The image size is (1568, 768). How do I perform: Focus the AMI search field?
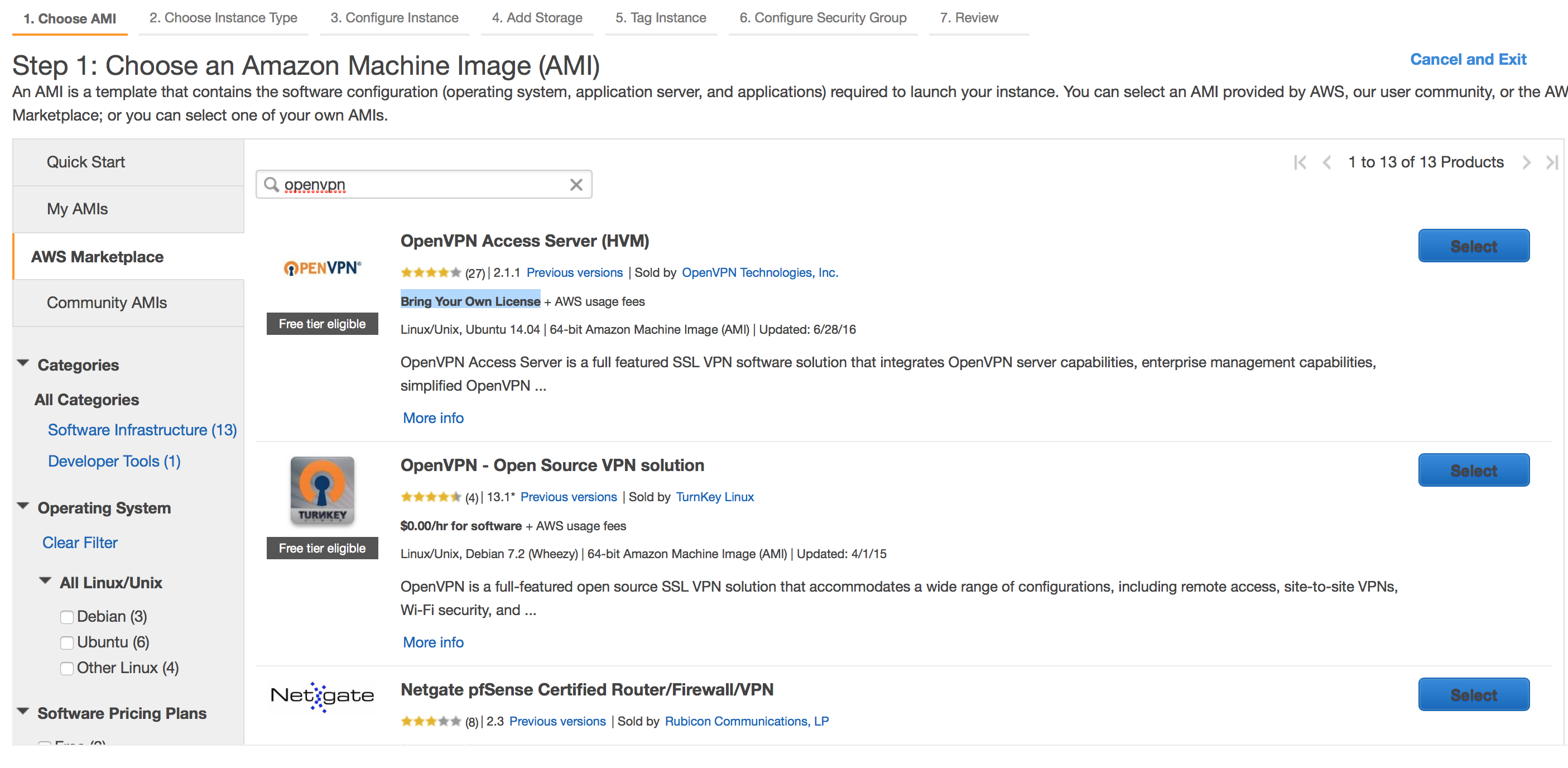(x=424, y=185)
